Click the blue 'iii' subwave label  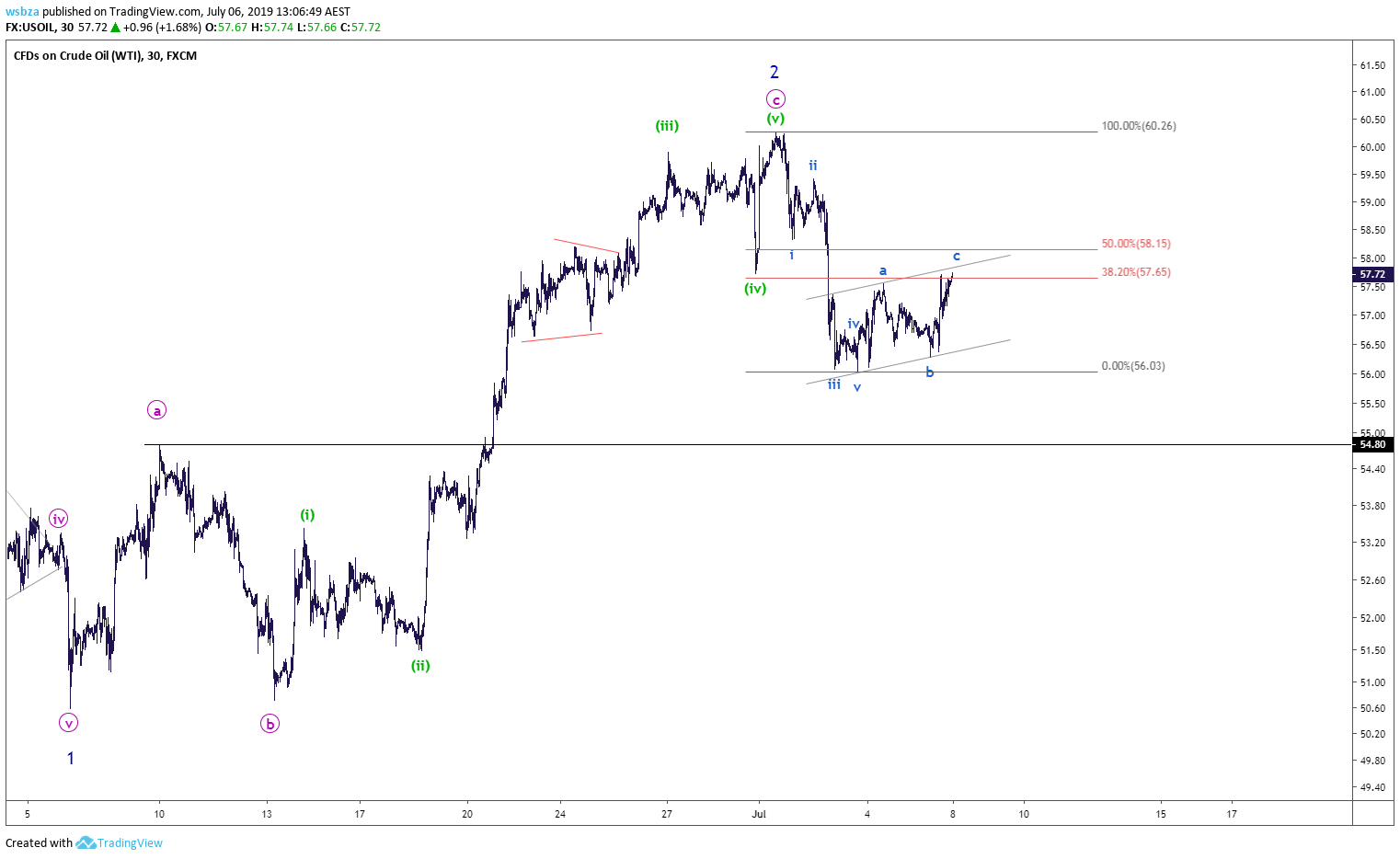[x=833, y=384]
